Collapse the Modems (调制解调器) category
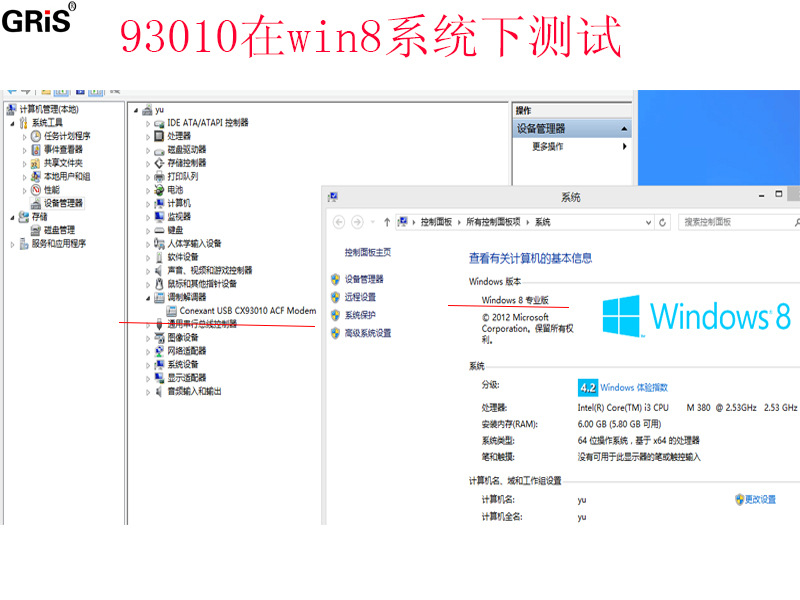The image size is (800, 600). coord(148,298)
